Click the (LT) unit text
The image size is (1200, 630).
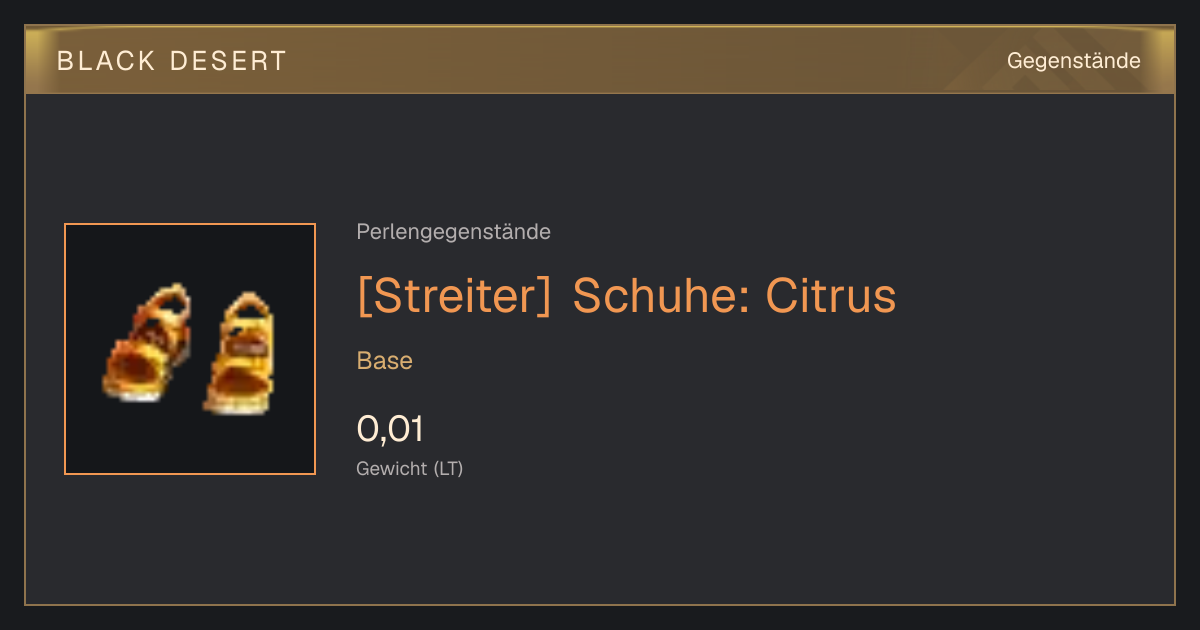[x=448, y=468]
